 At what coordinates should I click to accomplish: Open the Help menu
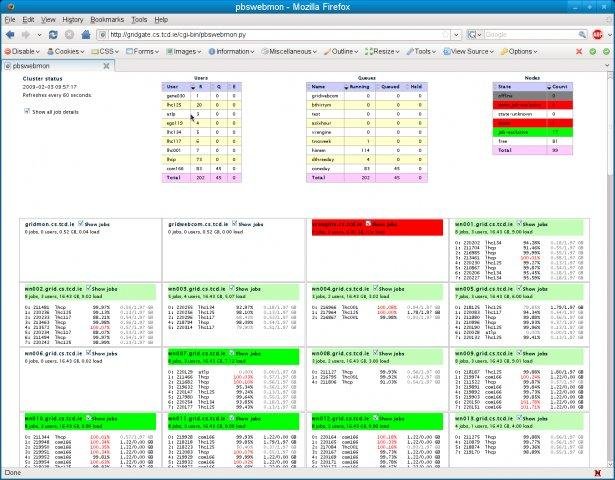click(x=161, y=20)
